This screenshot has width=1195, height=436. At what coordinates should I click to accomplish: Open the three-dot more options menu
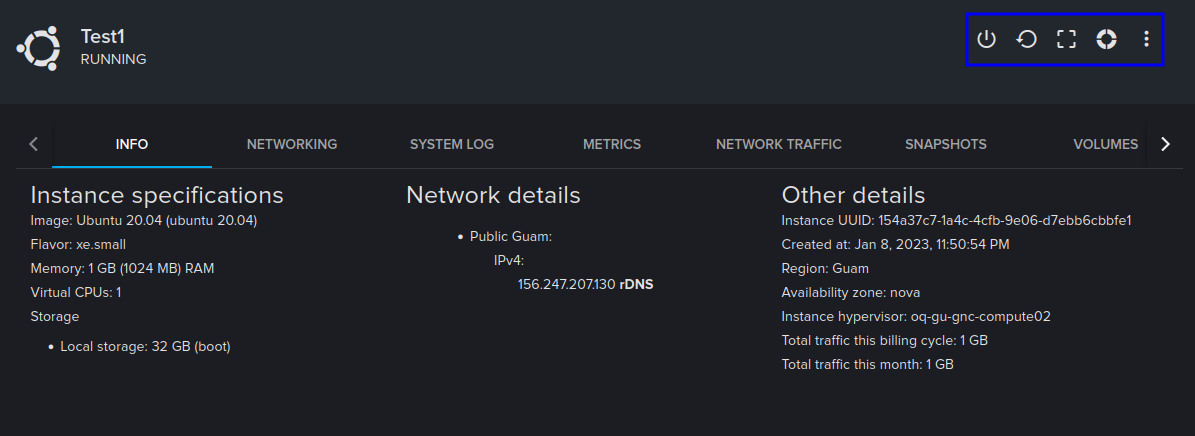1146,40
